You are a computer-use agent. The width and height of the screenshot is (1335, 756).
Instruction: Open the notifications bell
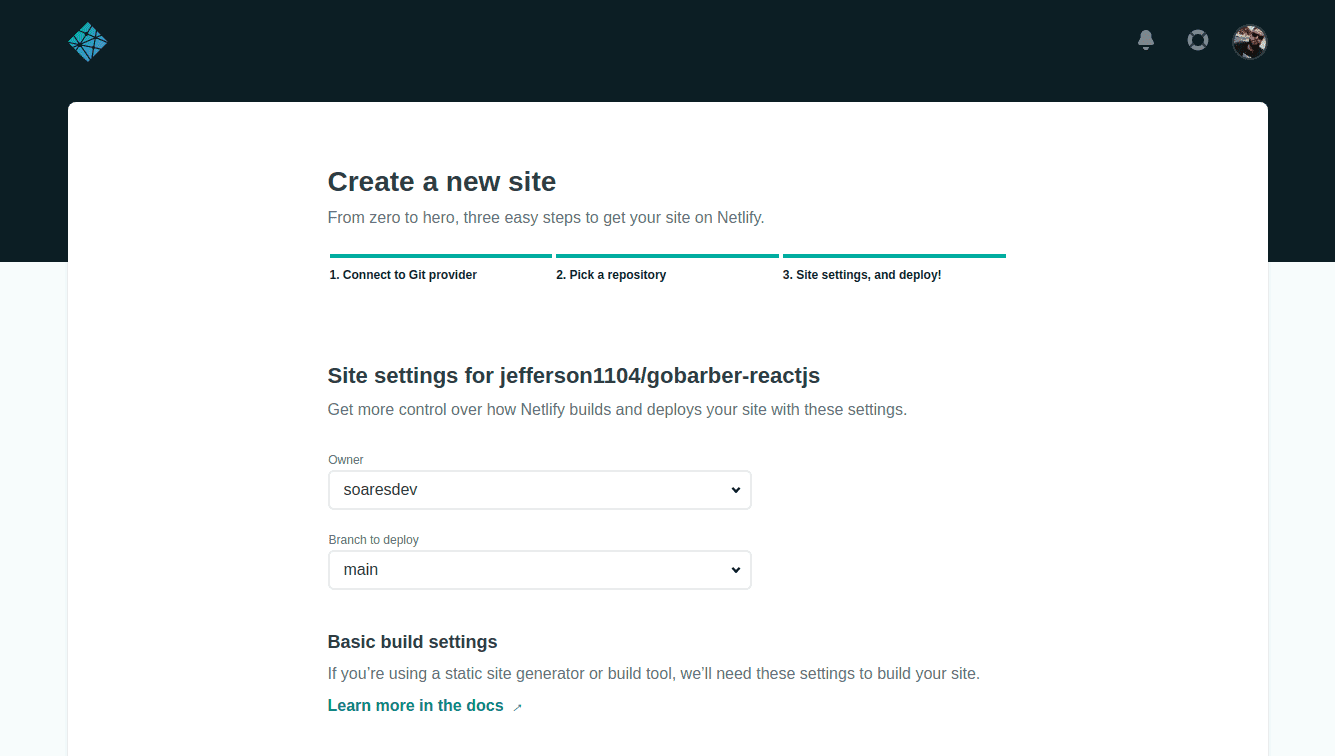pyautogui.click(x=1146, y=40)
